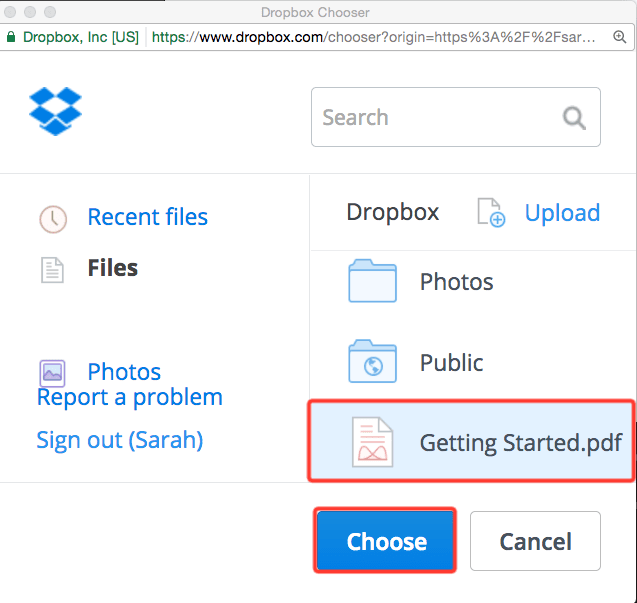This screenshot has width=637, height=603.
Task: Click the Getting Started PDF file icon
Action: [373, 442]
